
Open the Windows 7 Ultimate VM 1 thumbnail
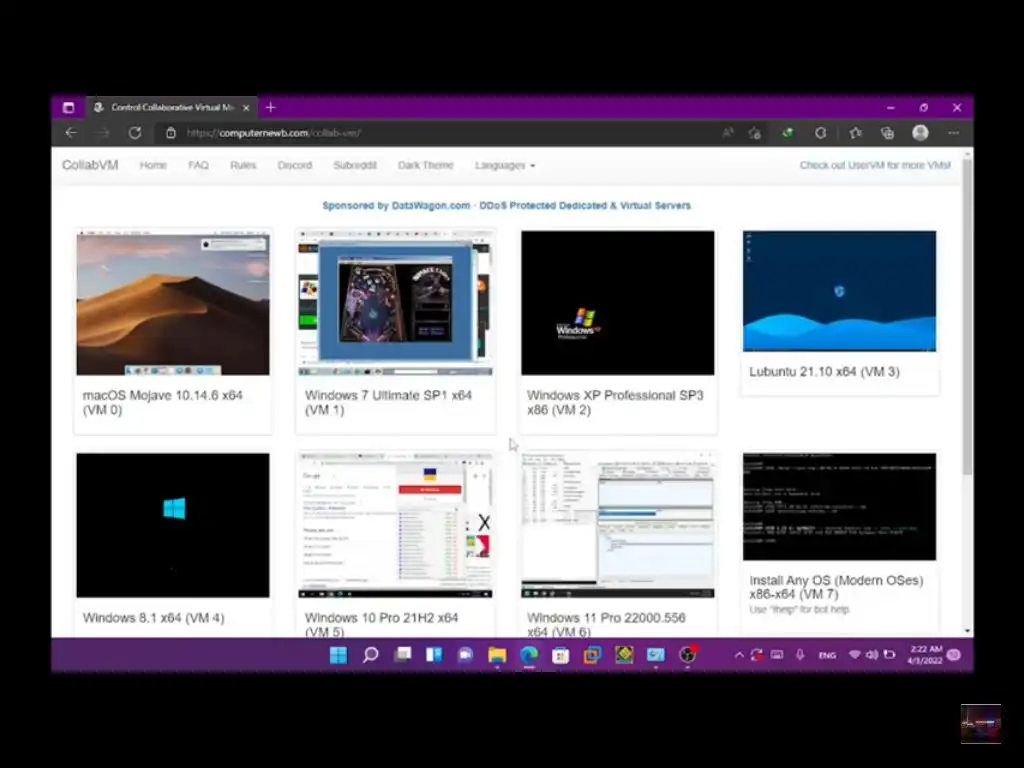click(x=395, y=303)
